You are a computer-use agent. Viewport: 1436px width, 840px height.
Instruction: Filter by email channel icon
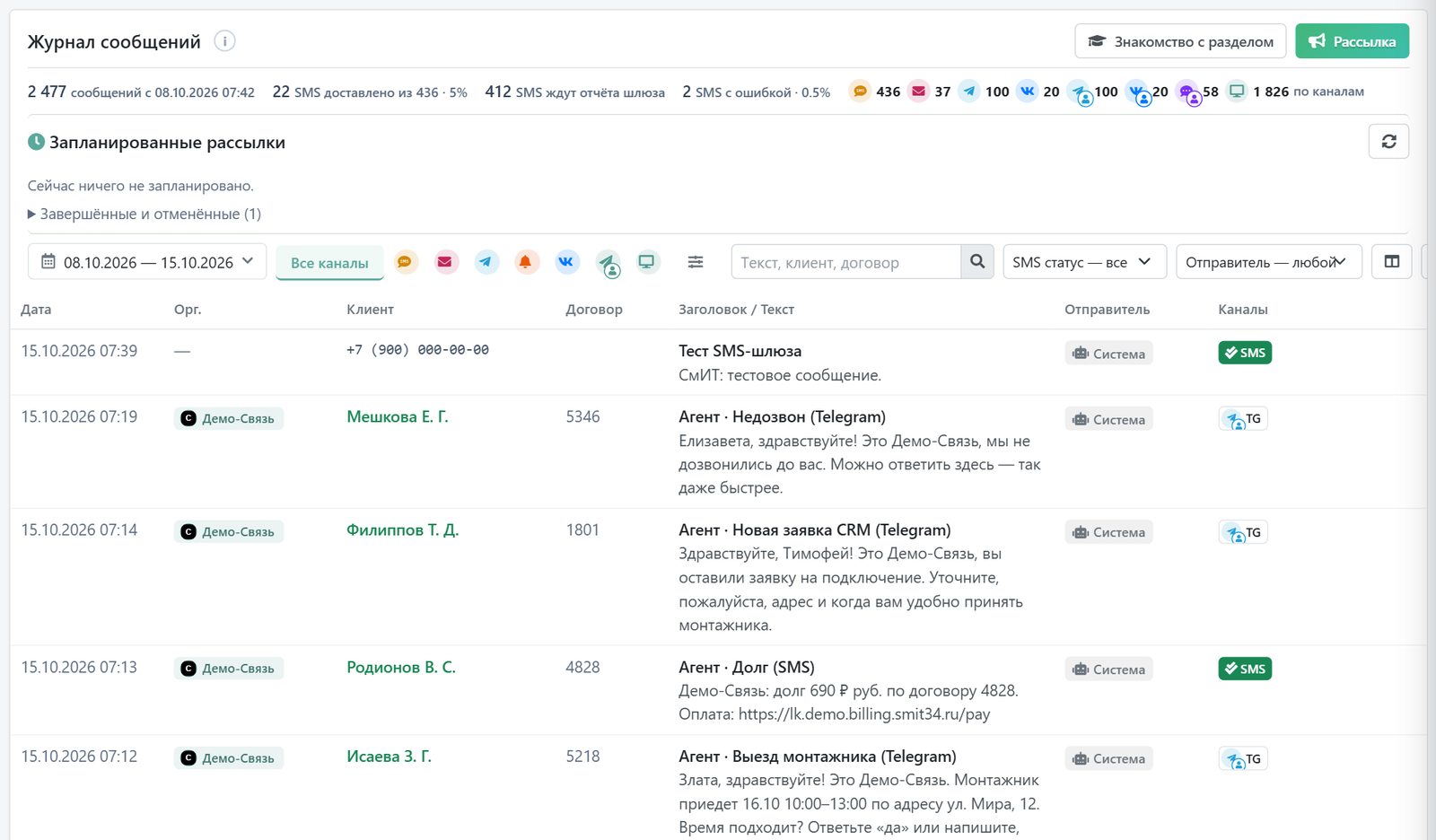(x=445, y=262)
